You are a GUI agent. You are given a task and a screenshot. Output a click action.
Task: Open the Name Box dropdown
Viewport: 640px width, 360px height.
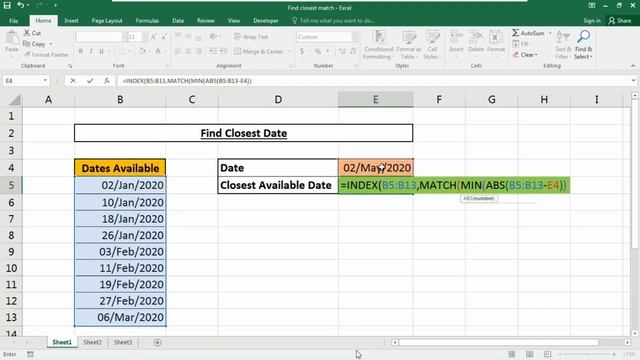point(45,81)
